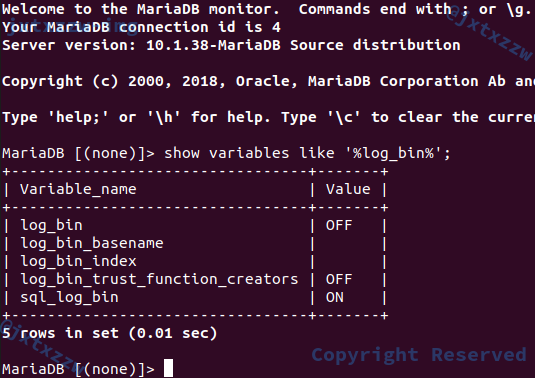Select the 'log_bin_index' row text
Screen dimensions: 535x378
pyautogui.click(x=78, y=262)
